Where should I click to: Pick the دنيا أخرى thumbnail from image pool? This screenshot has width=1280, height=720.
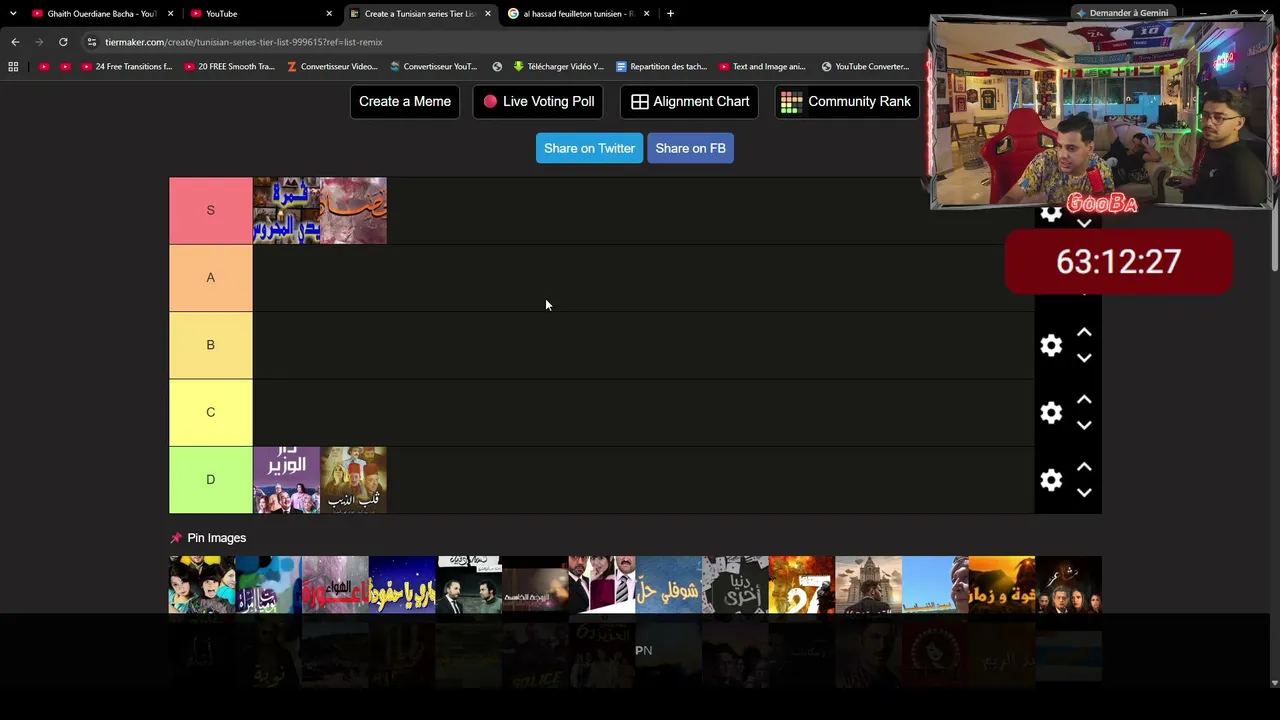point(735,585)
